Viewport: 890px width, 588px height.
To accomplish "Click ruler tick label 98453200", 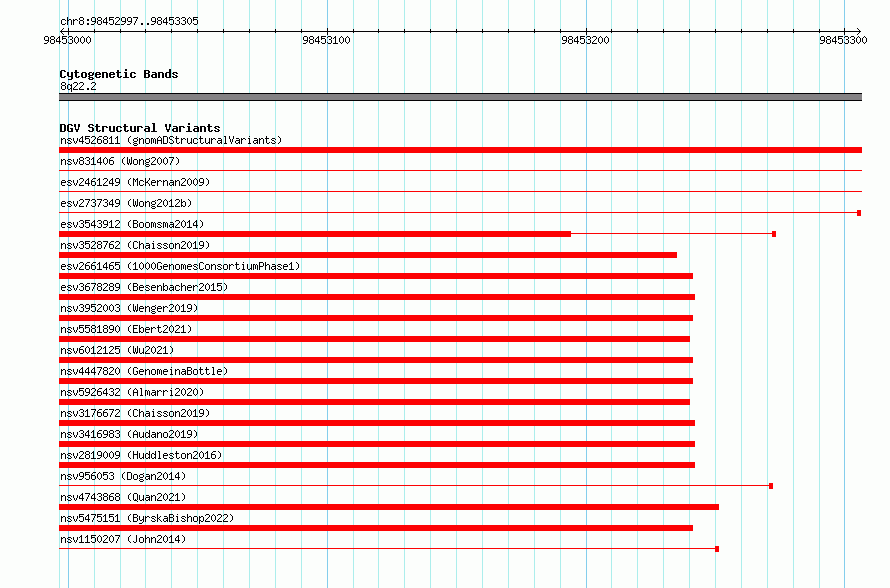I will coord(585,40).
